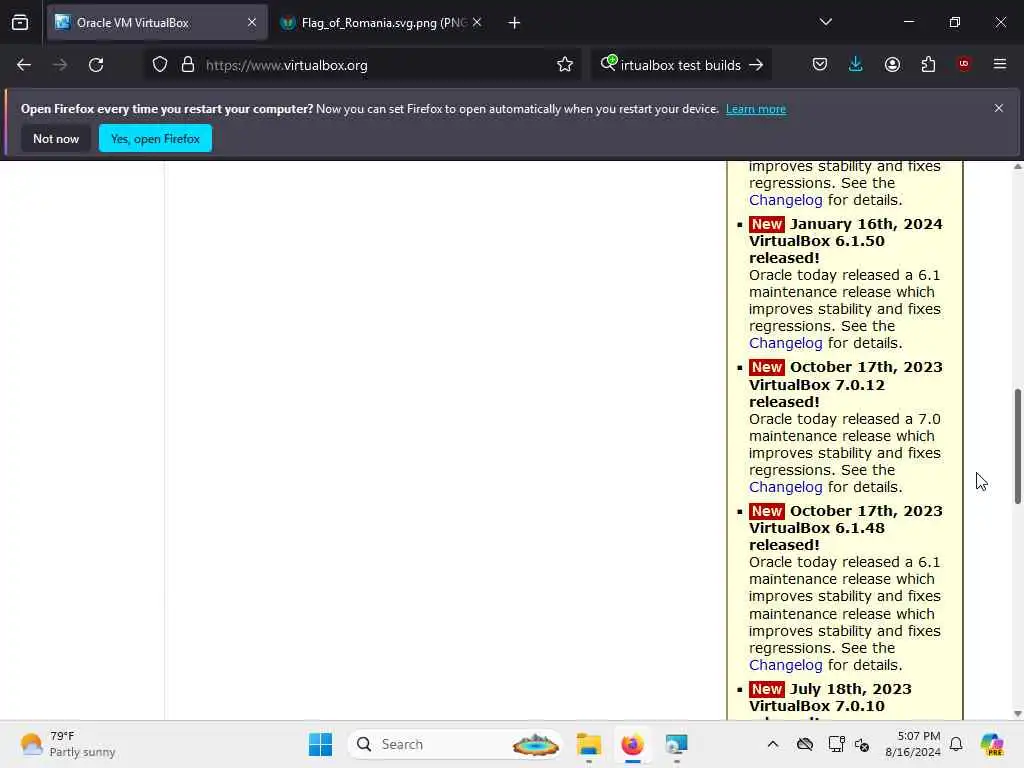Open the Windows Start menu

coord(320,744)
